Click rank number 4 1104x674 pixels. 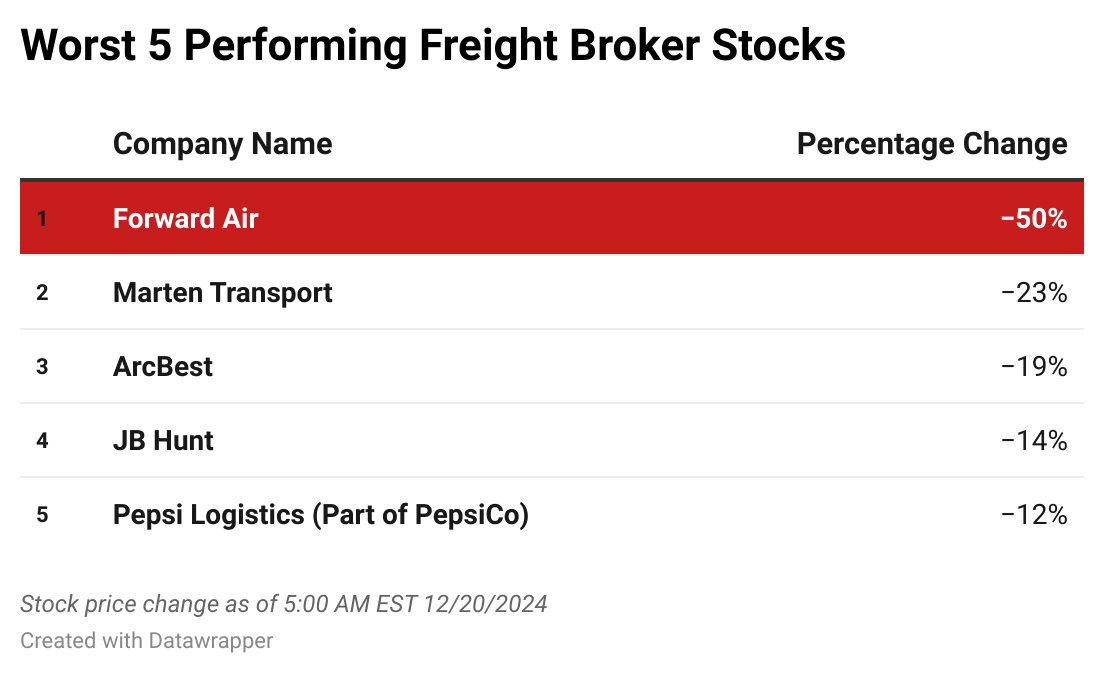42,441
